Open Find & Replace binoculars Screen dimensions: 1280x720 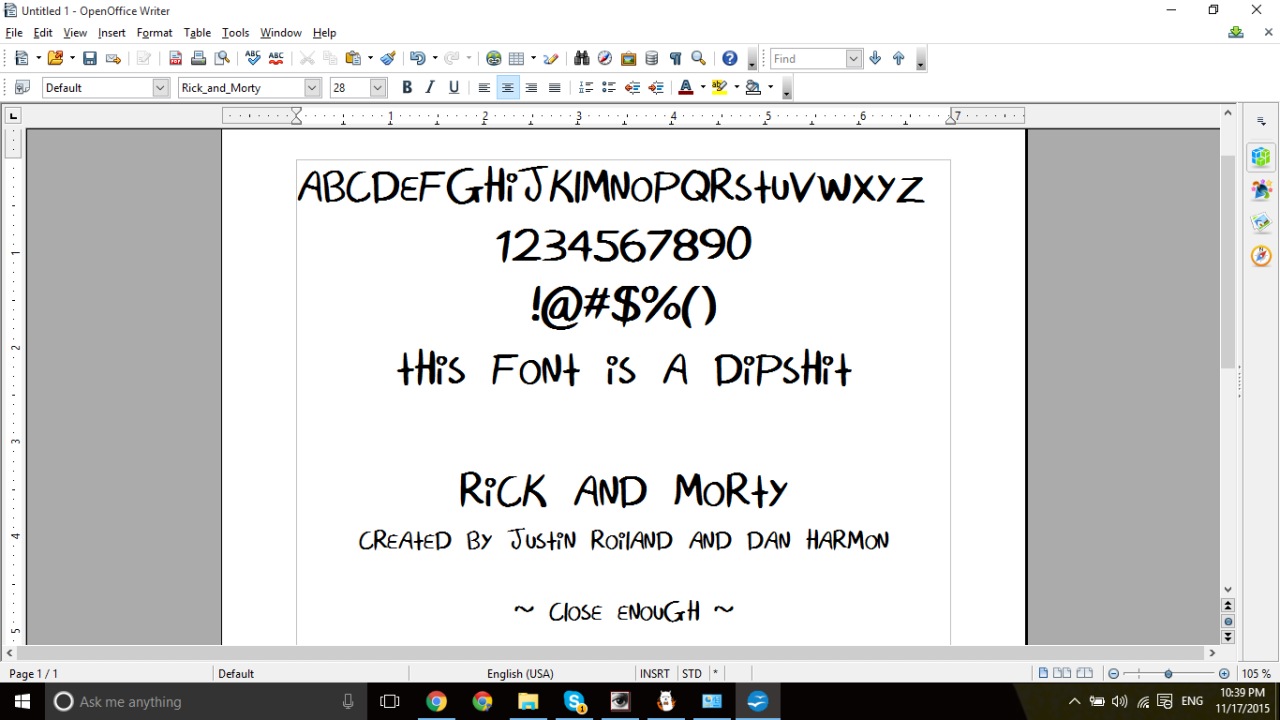coord(581,59)
